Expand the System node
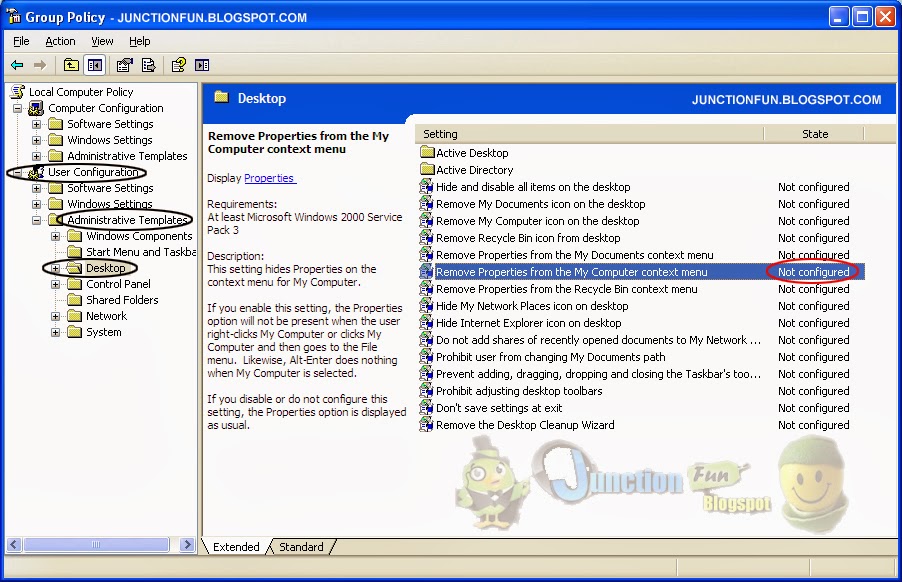This screenshot has height=582, width=902. [x=56, y=332]
